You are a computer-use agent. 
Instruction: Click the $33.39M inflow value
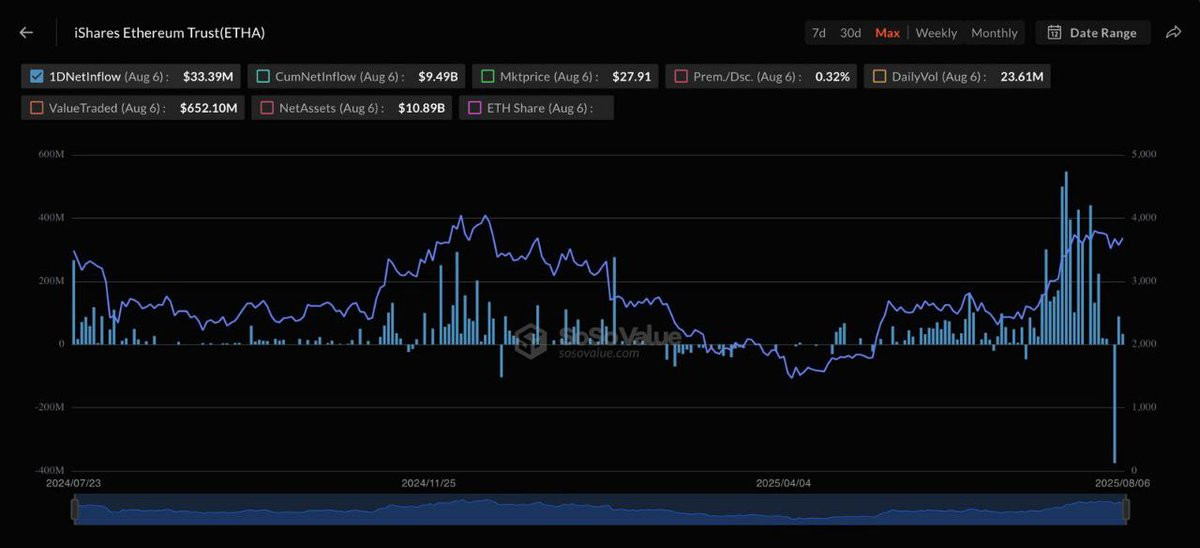207,76
